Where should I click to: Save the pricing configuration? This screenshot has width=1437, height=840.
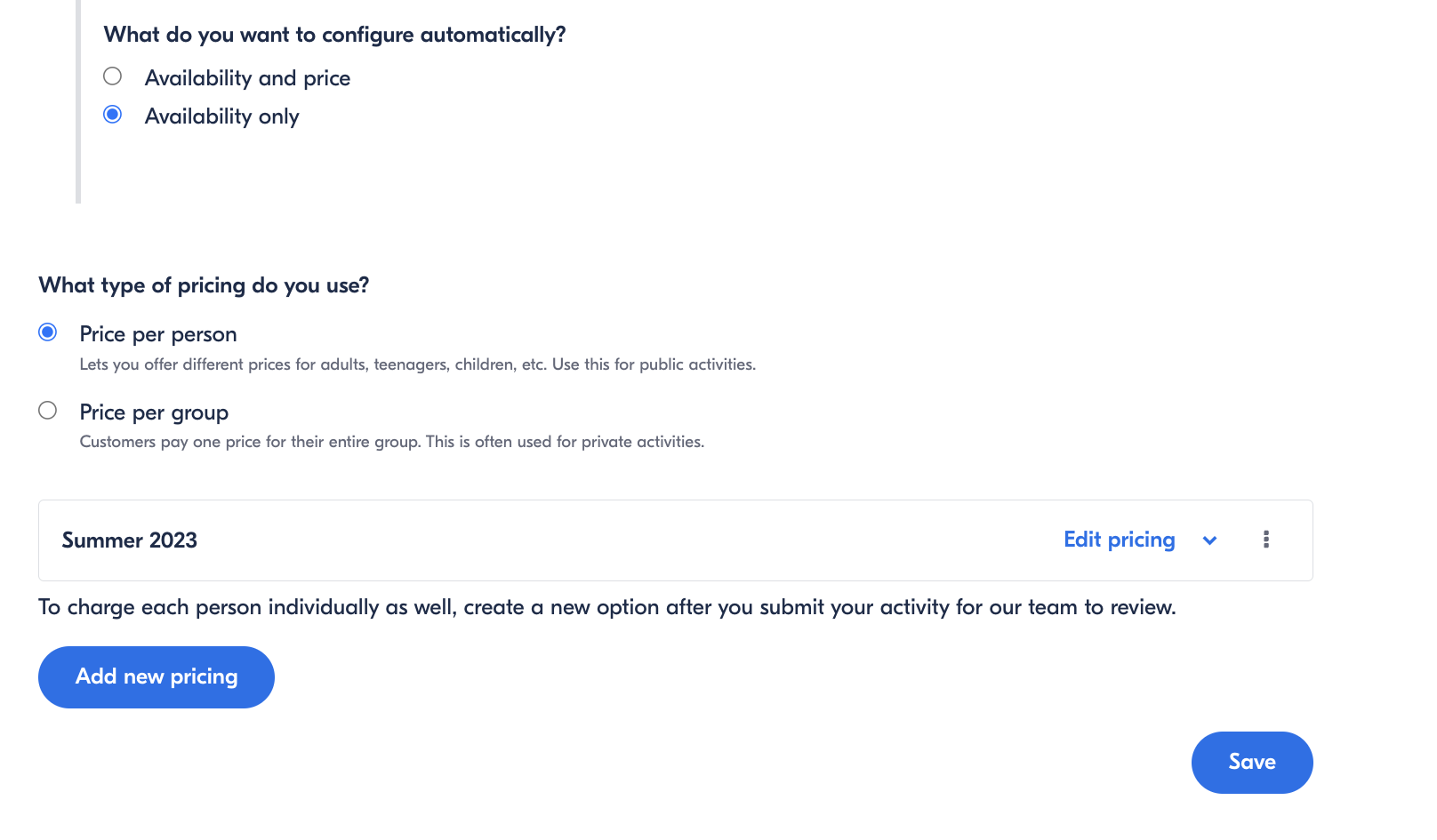1252,763
